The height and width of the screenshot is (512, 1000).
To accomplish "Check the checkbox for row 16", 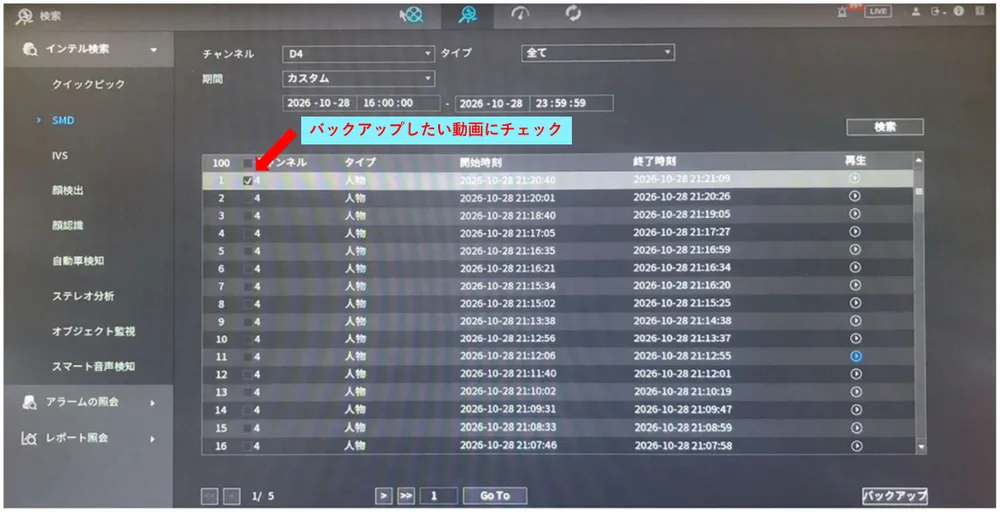I will pos(247,446).
